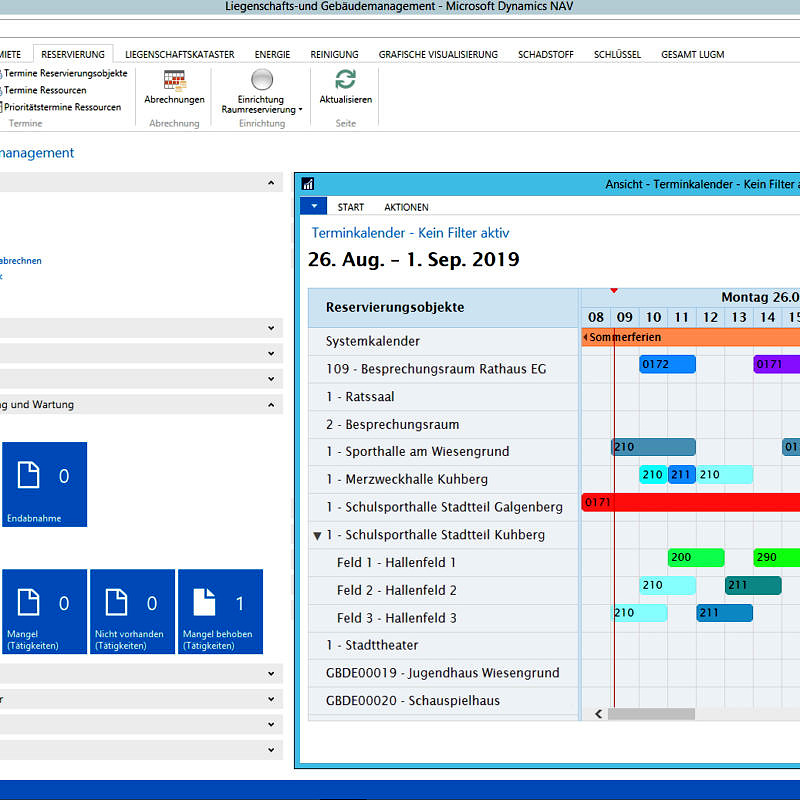800x800 pixels.
Task: Open the Mangel behoben (Tätigkeiten) tile
Action: [x=220, y=611]
